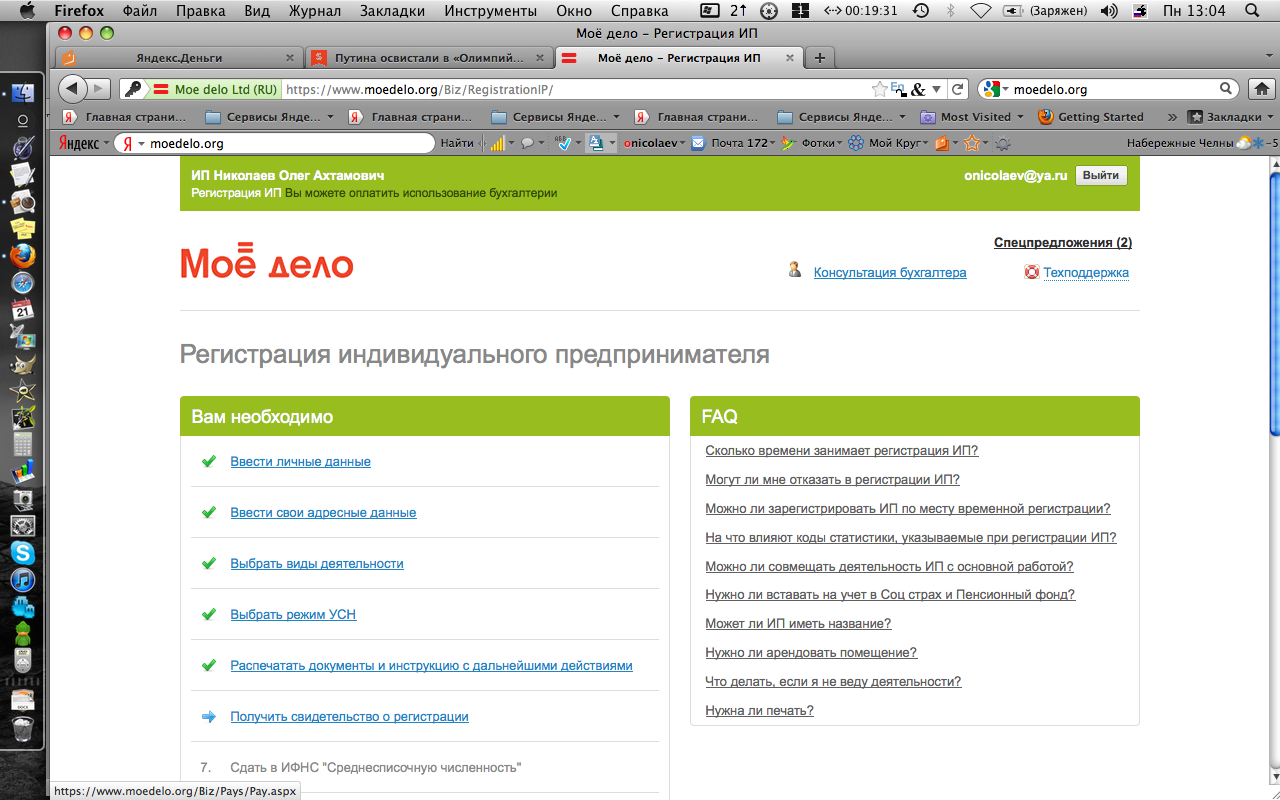Click the Выйти logout button
Image resolution: width=1280 pixels, height=800 pixels.
1101,175
